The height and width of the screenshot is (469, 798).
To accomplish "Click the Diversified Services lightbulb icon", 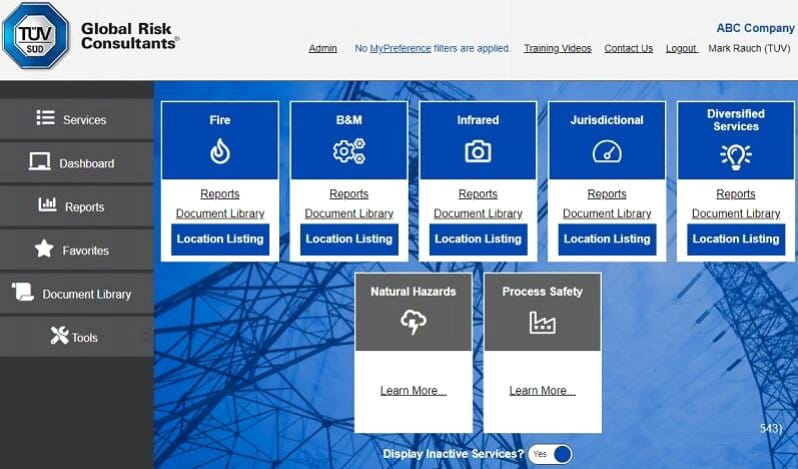I will tap(736, 157).
